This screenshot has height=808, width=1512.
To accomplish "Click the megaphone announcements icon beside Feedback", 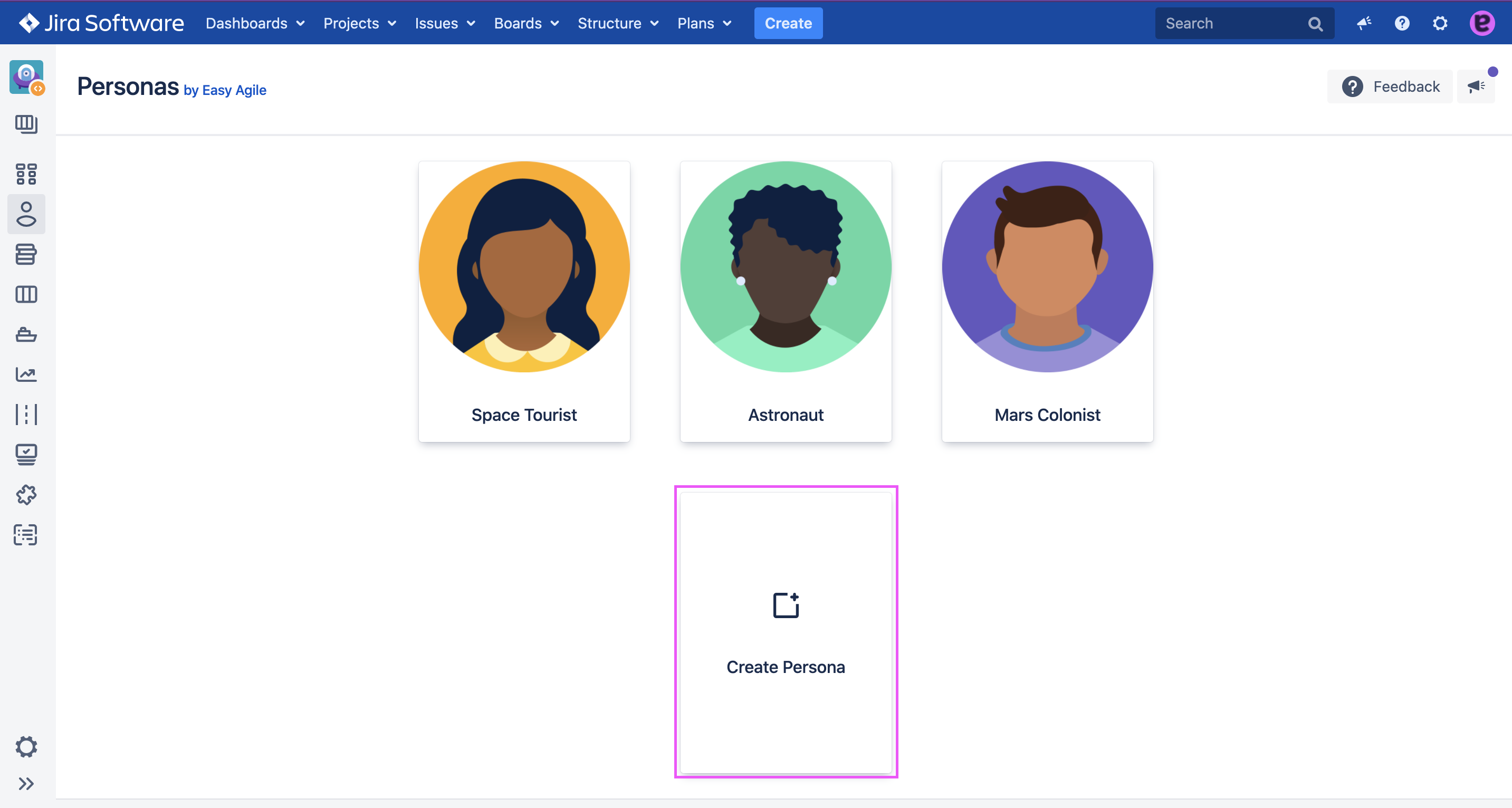I will pos(1476,87).
